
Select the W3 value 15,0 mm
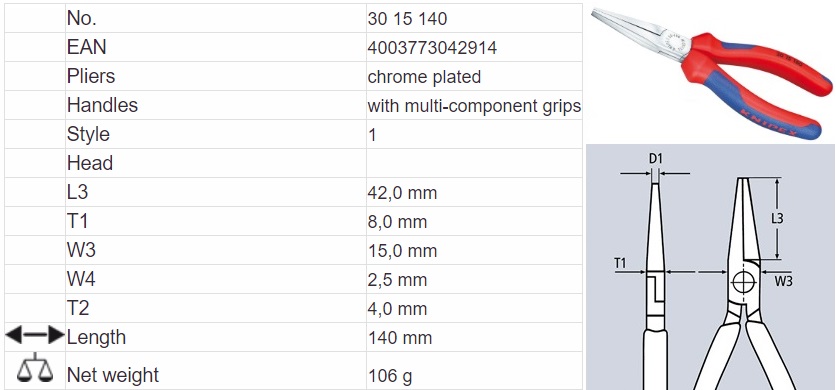[x=402, y=250]
